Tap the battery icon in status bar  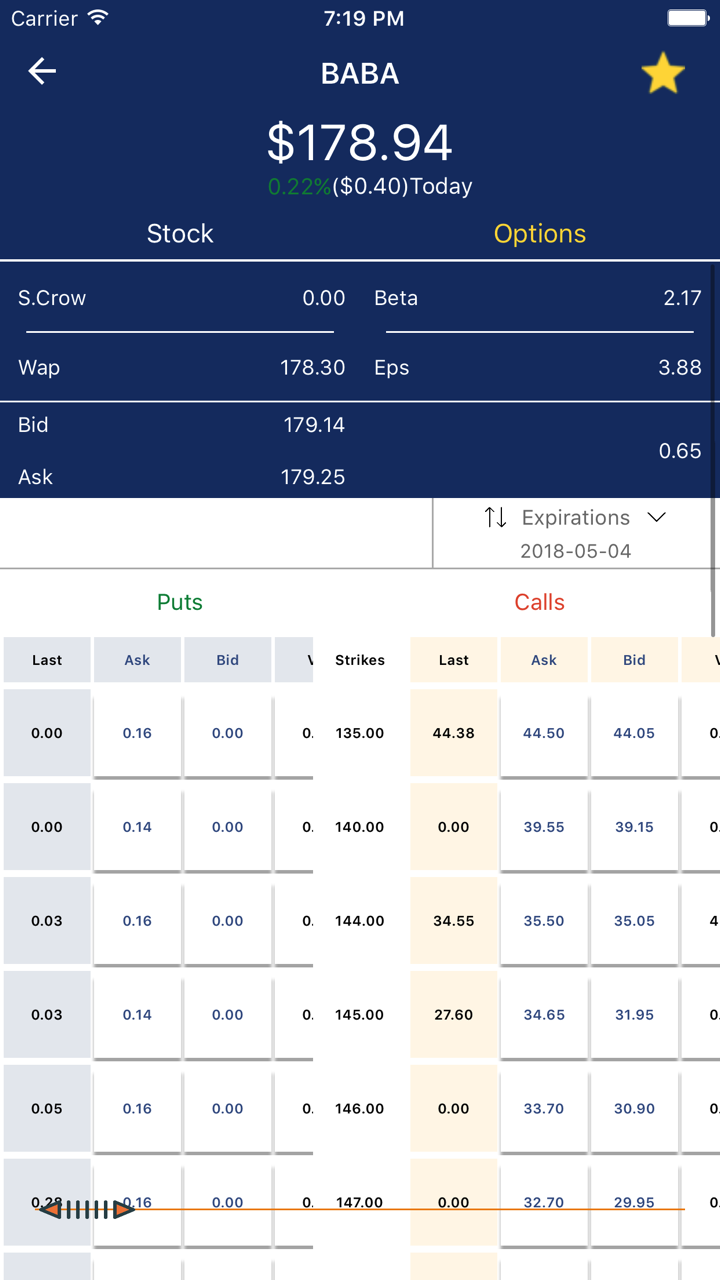(x=686, y=18)
